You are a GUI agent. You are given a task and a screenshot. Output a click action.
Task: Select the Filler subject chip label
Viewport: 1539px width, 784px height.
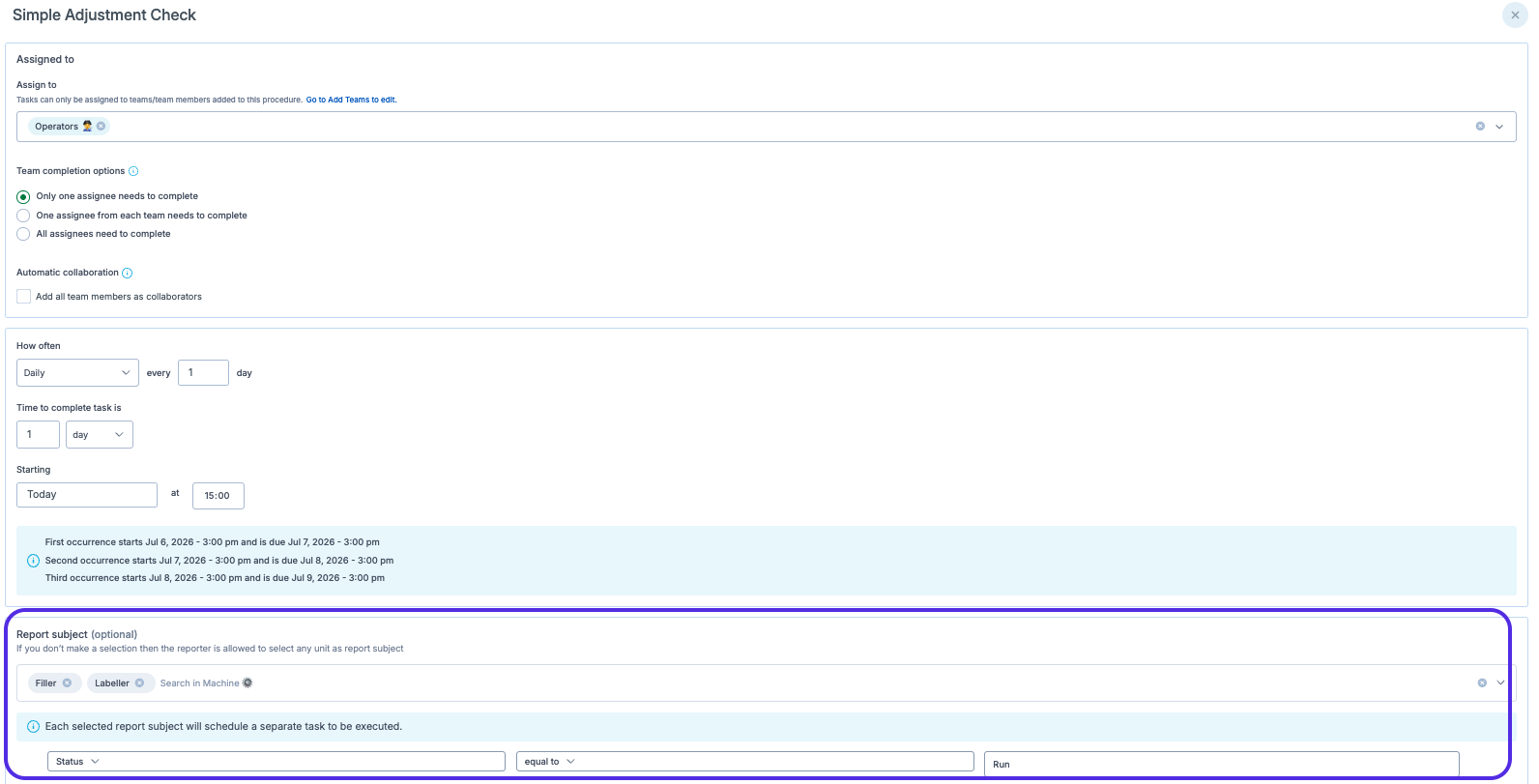point(46,683)
